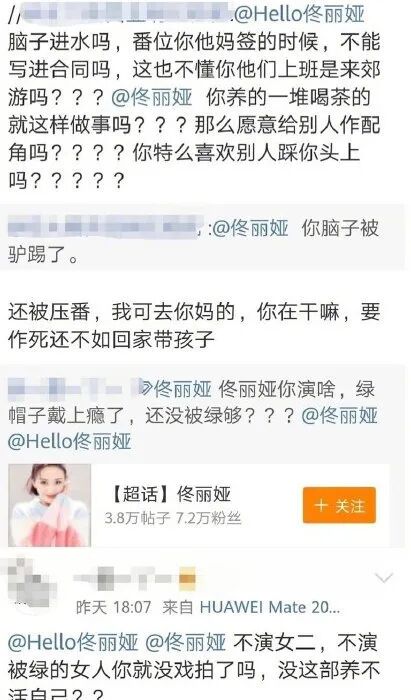Screen dimensions: 411x700
Task: Open @Hello佟丽娅 mention before 脑子进水吗
Action: pos(299,15)
